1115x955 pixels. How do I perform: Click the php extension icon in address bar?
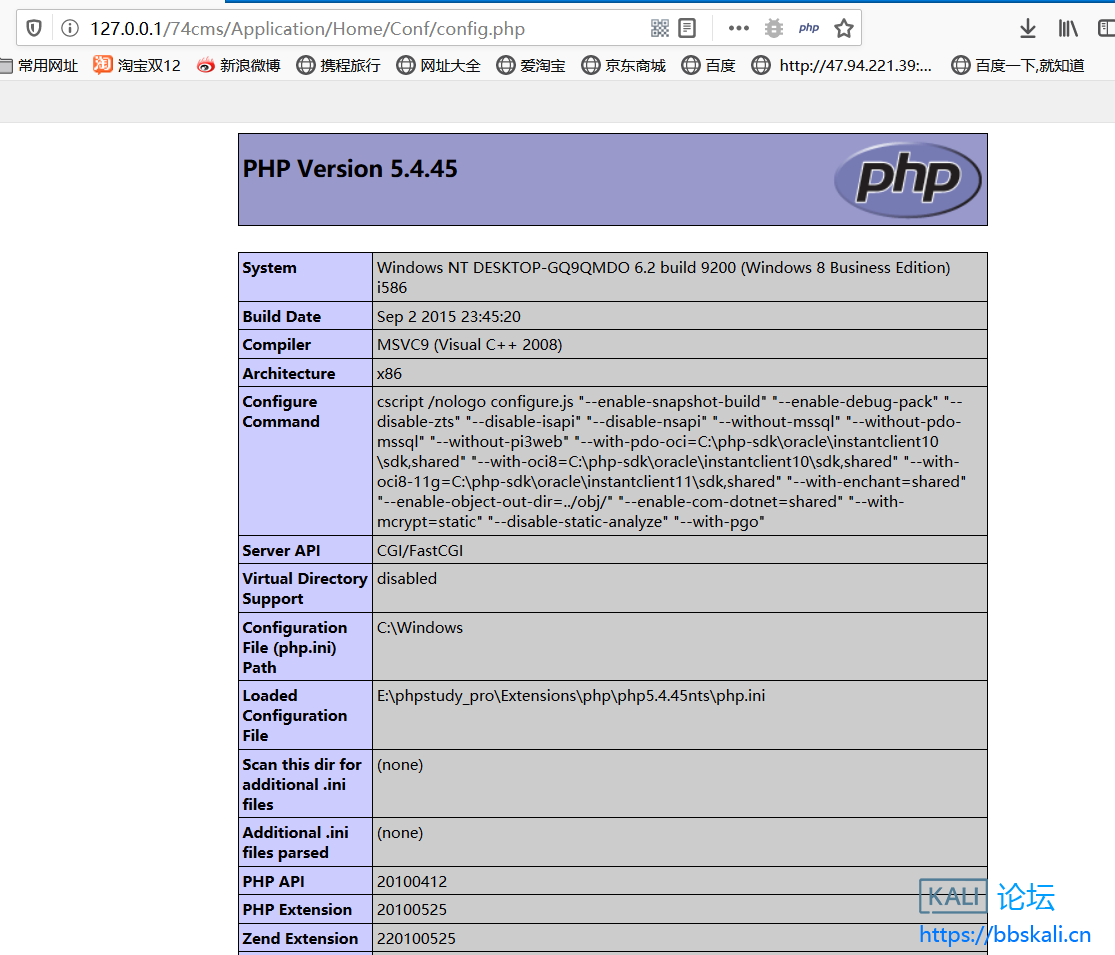tap(809, 28)
